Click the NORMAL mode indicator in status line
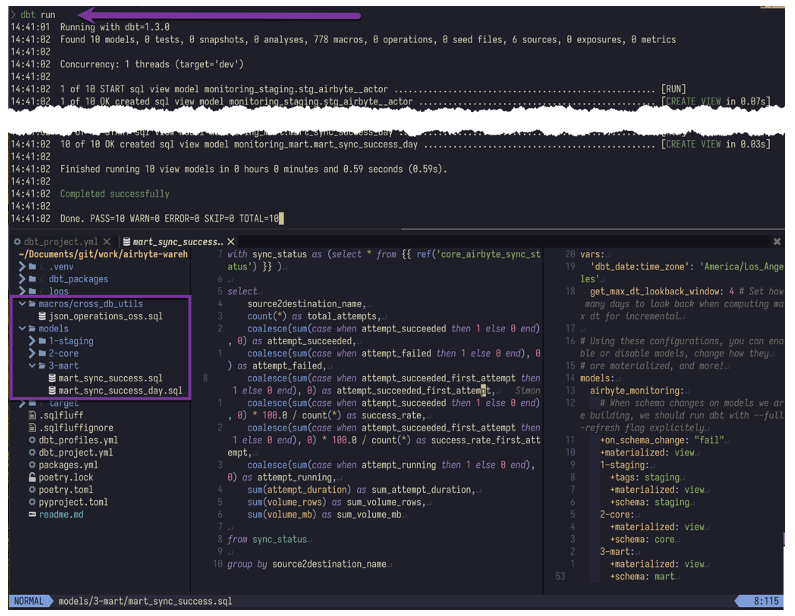The image size is (795, 616). coord(28,601)
